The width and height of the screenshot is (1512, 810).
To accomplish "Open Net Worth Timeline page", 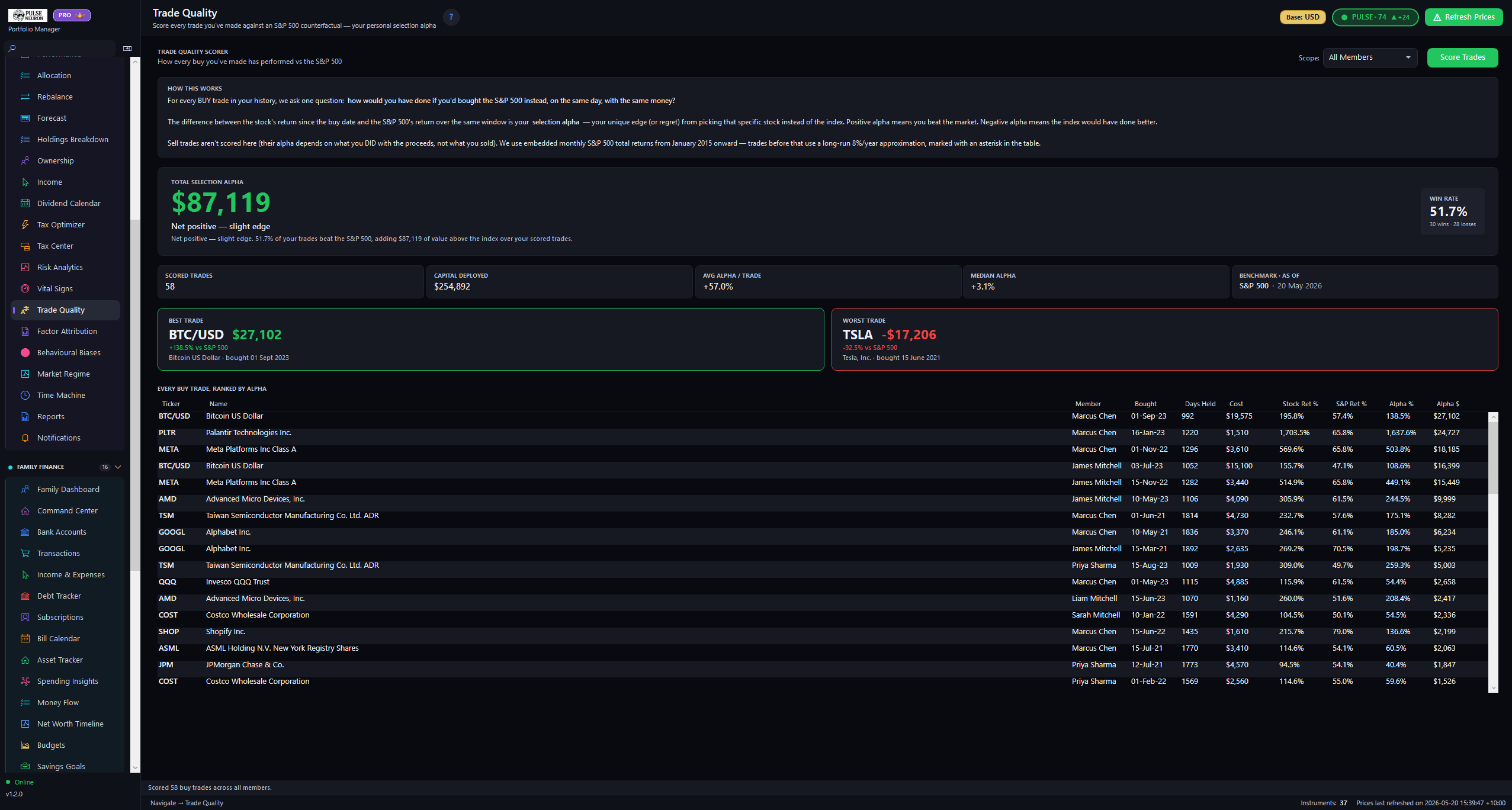I will click(x=66, y=724).
